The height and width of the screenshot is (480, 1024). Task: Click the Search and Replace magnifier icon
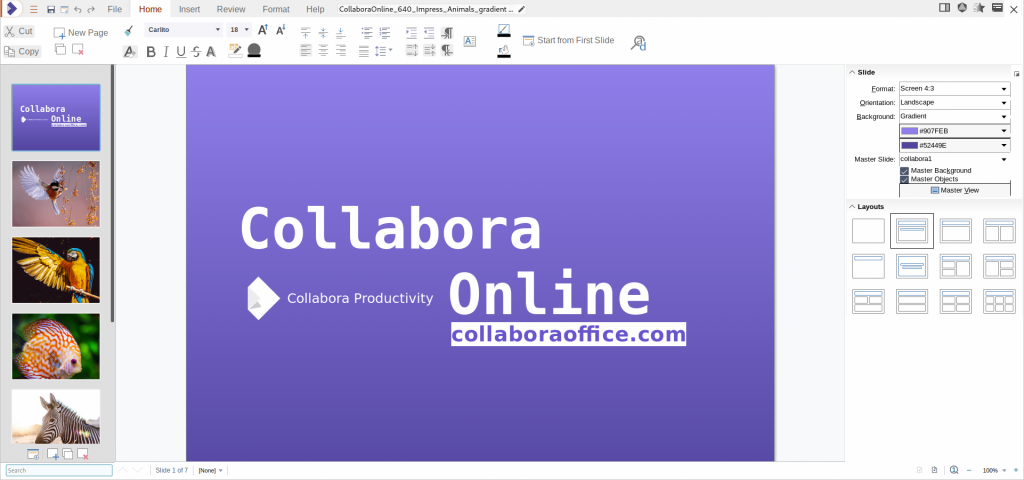tap(638, 43)
